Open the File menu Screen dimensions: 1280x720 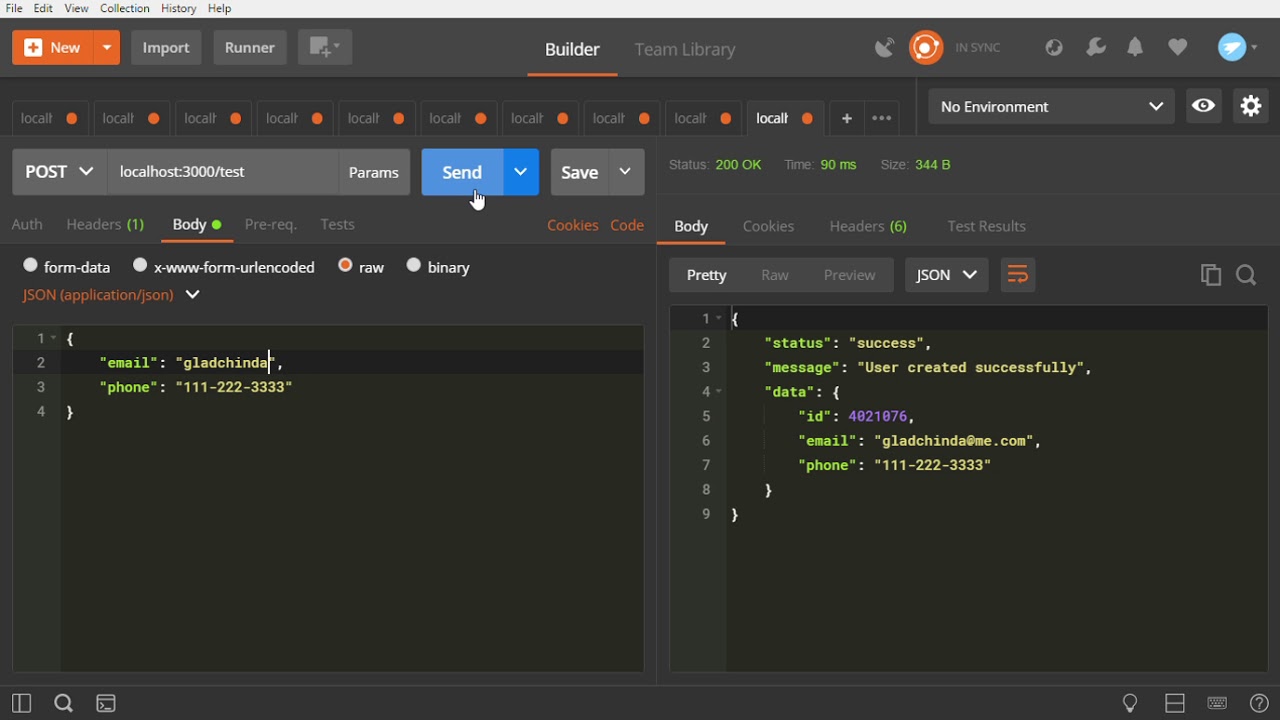tap(14, 8)
